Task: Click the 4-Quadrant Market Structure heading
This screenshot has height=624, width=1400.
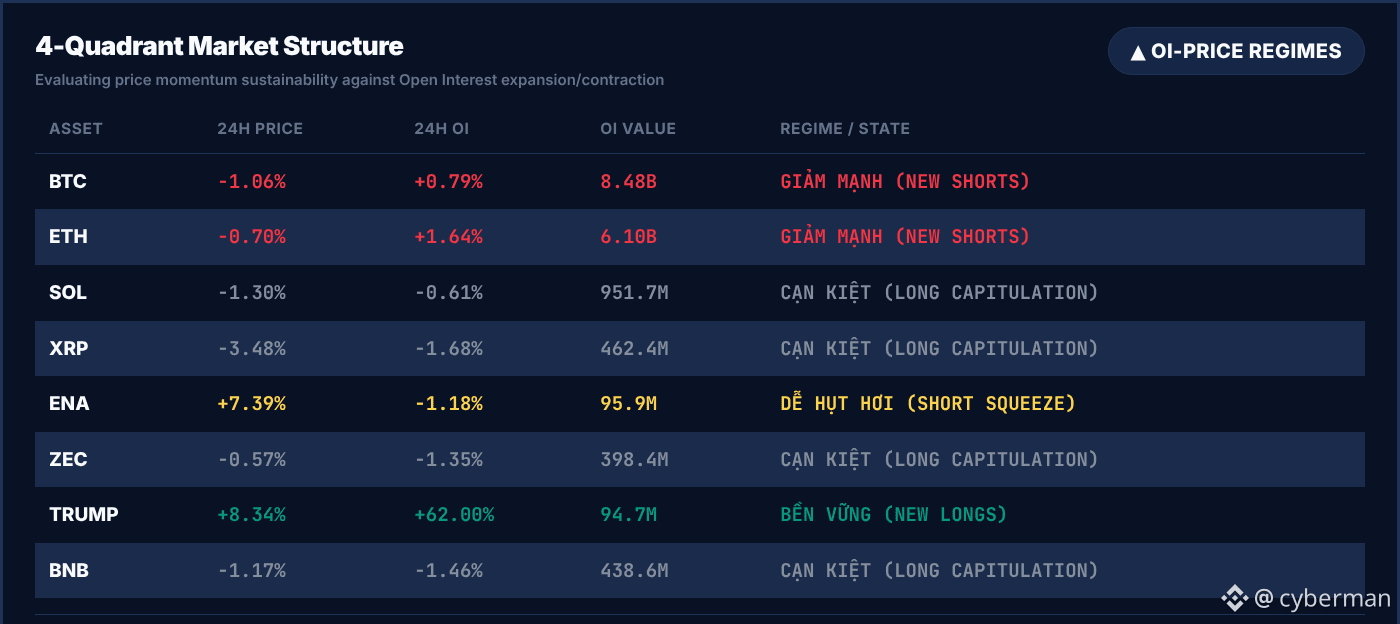Action: coord(219,46)
